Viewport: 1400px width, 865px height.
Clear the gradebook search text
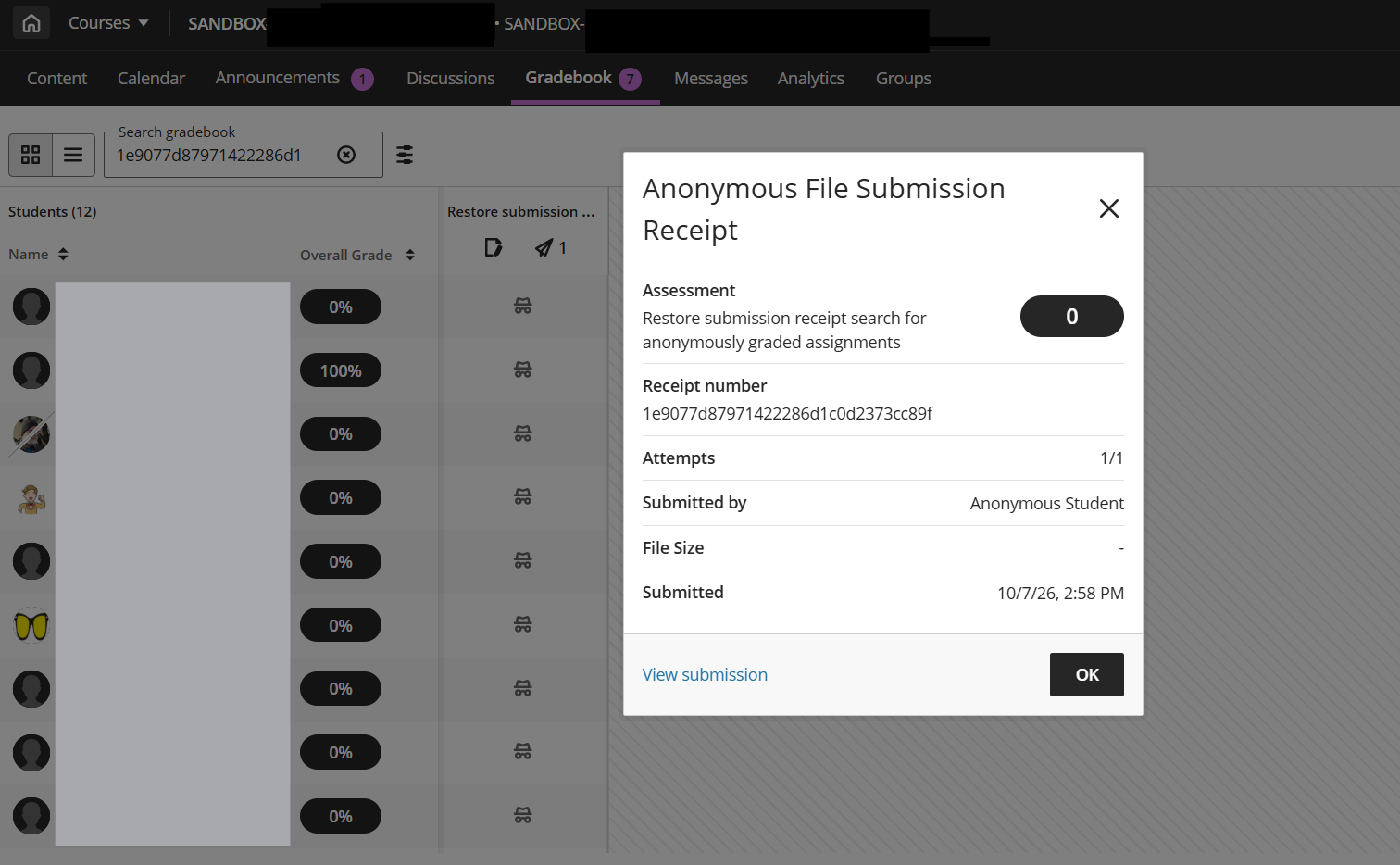point(346,155)
